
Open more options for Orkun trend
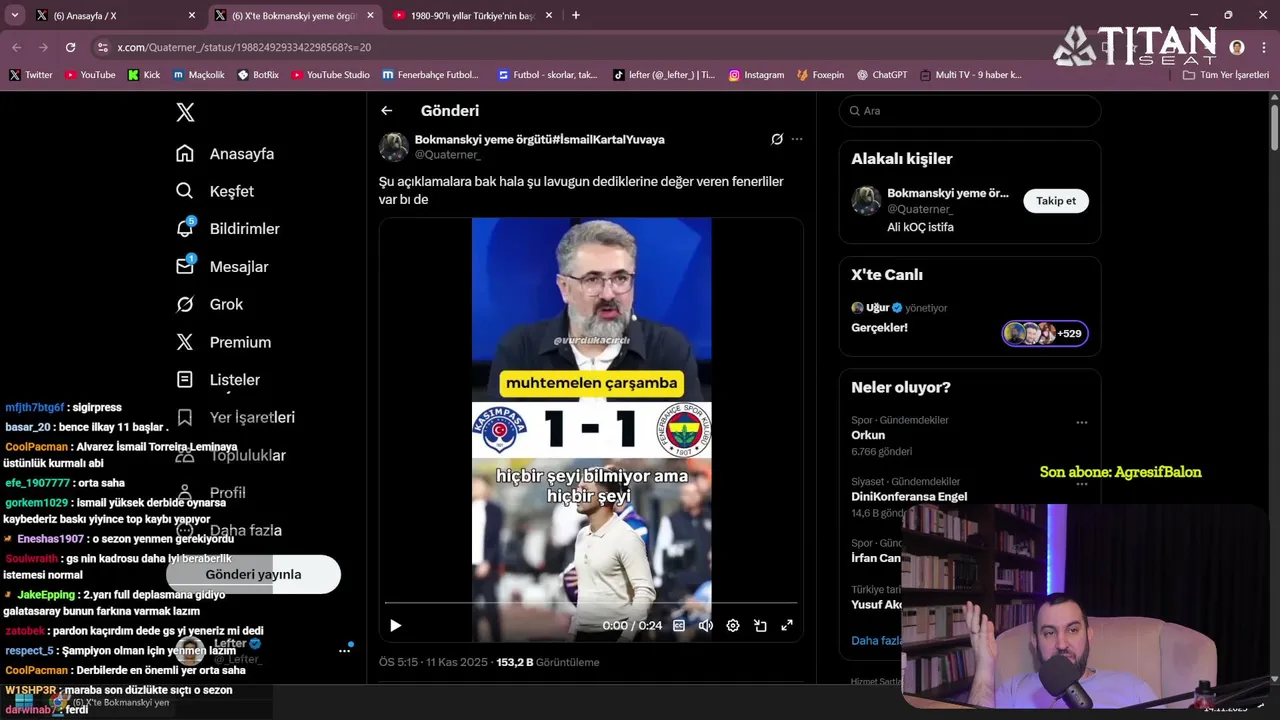click(x=1081, y=422)
